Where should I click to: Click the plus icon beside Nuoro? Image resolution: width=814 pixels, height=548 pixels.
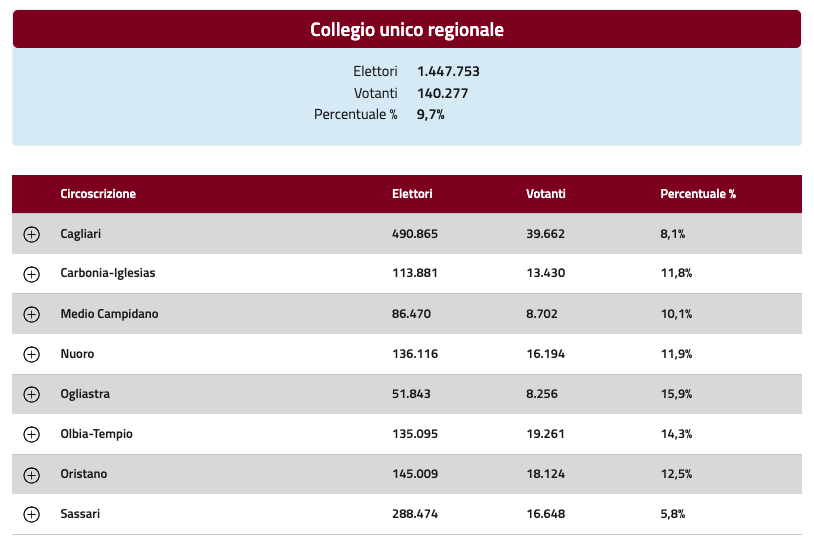point(32,354)
